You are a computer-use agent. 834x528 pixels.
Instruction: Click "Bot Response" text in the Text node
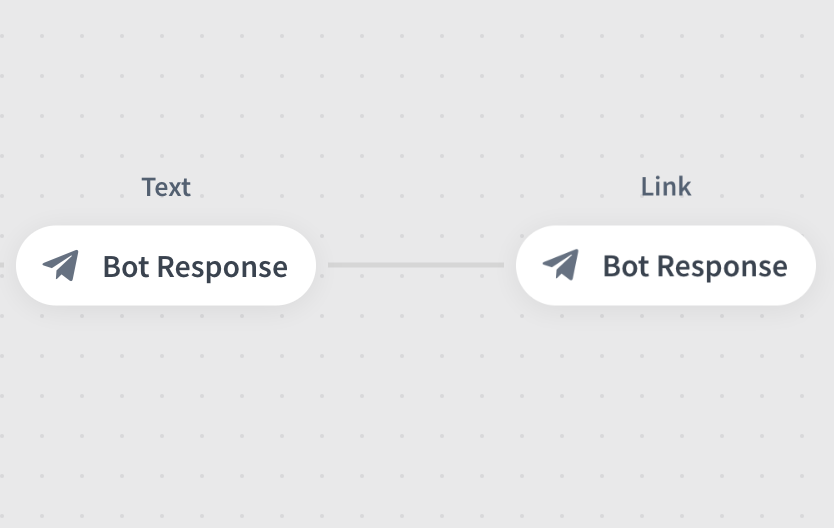point(195,266)
